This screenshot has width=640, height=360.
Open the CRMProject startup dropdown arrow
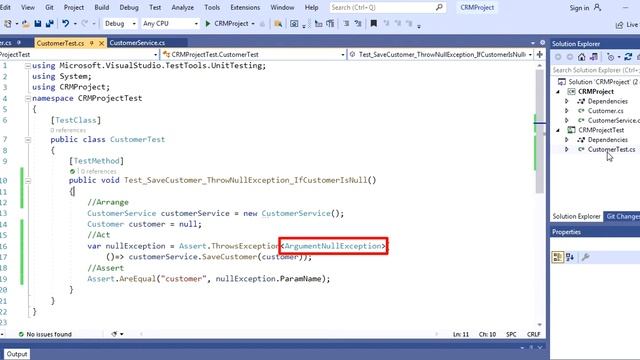click(253, 24)
